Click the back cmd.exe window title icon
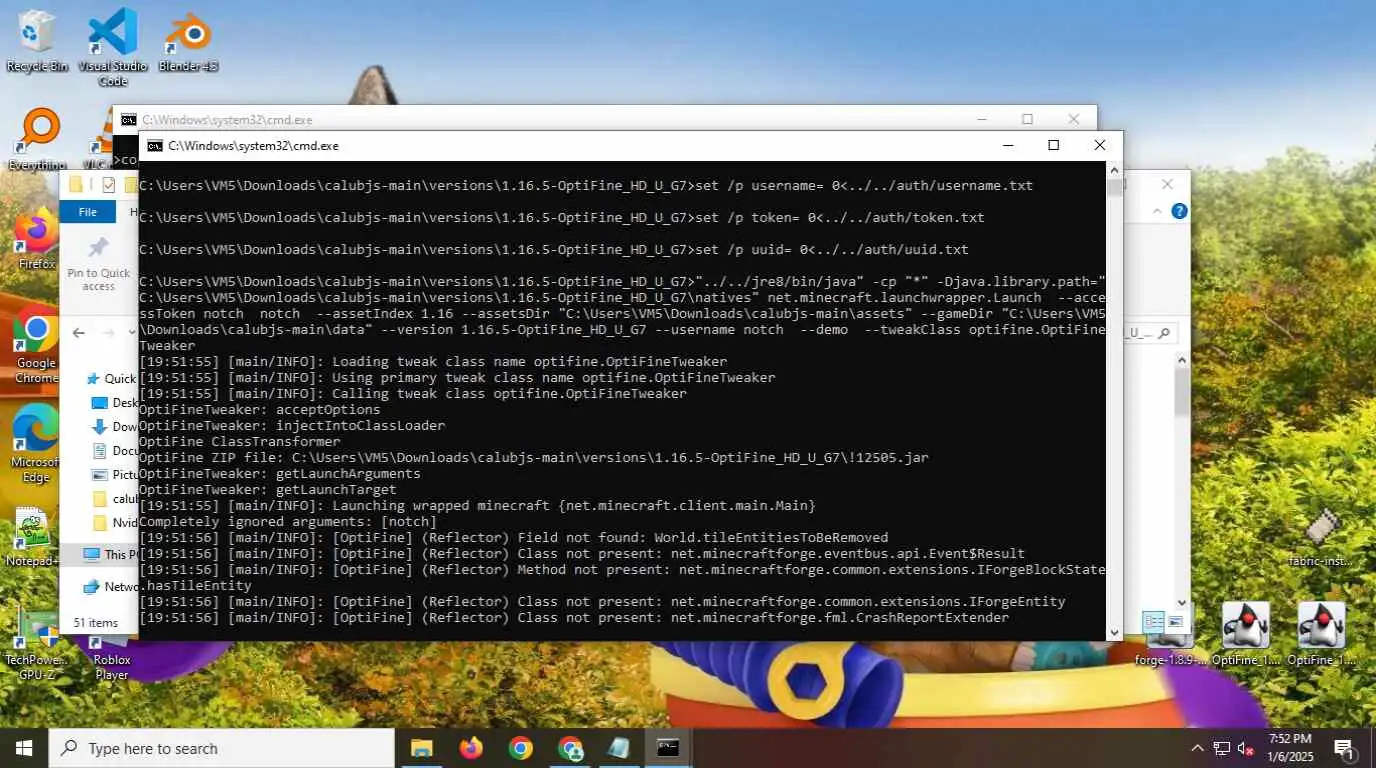The height and width of the screenshot is (768, 1376). tap(129, 119)
